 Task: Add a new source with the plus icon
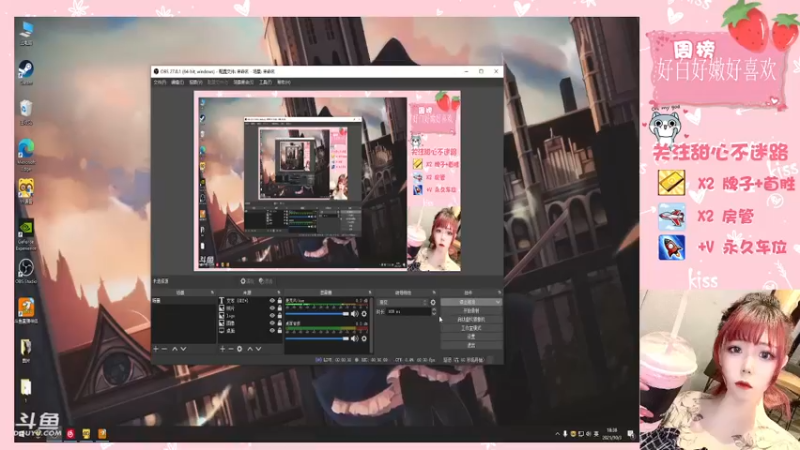point(222,349)
